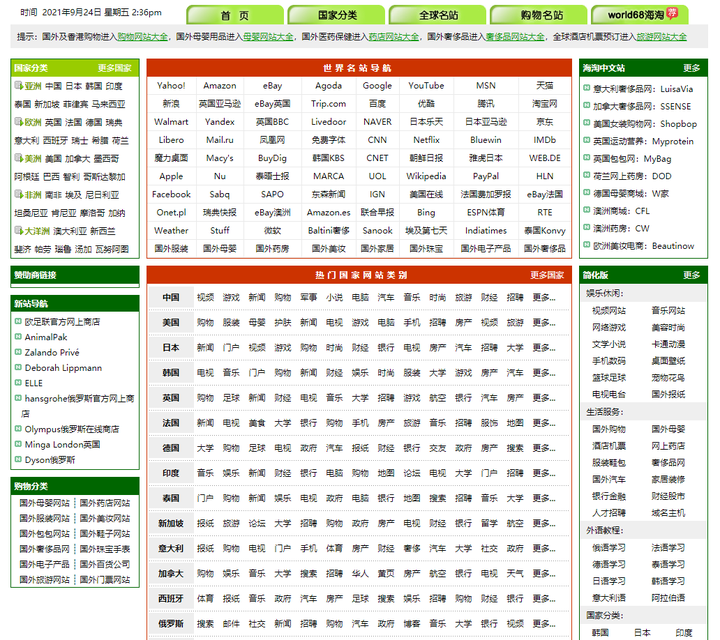Switch to the 国家分类 tab
Image resolution: width=720 pixels, height=640 pixels.
coord(337,15)
